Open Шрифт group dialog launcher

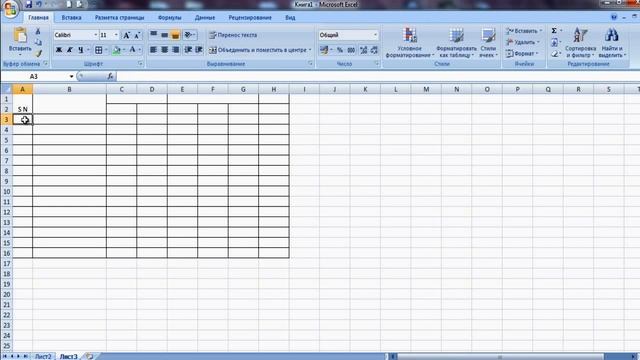(140, 64)
